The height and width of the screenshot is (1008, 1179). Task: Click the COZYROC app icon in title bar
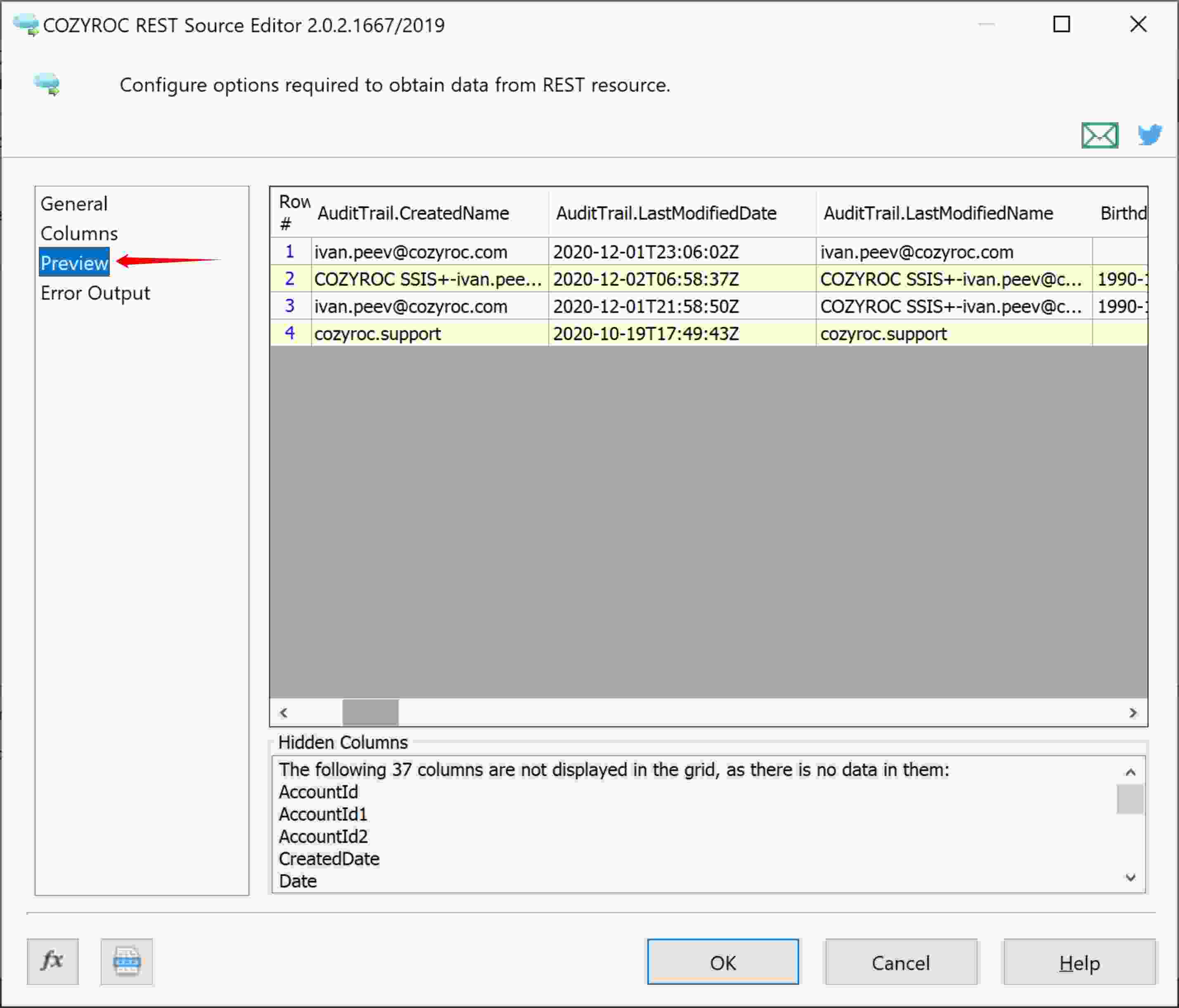click(26, 25)
